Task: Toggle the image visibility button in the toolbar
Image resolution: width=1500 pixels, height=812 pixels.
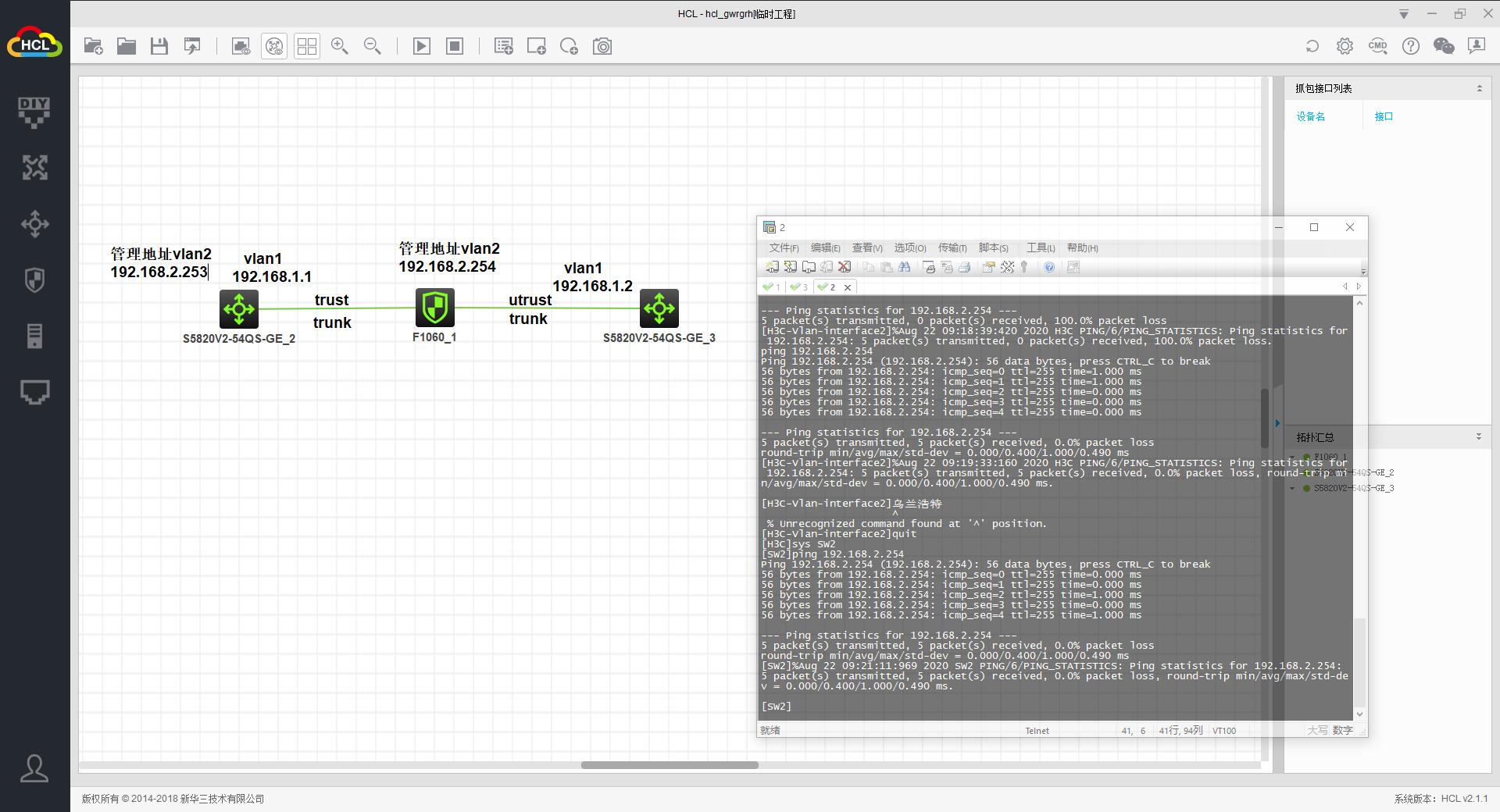Action: [241, 47]
